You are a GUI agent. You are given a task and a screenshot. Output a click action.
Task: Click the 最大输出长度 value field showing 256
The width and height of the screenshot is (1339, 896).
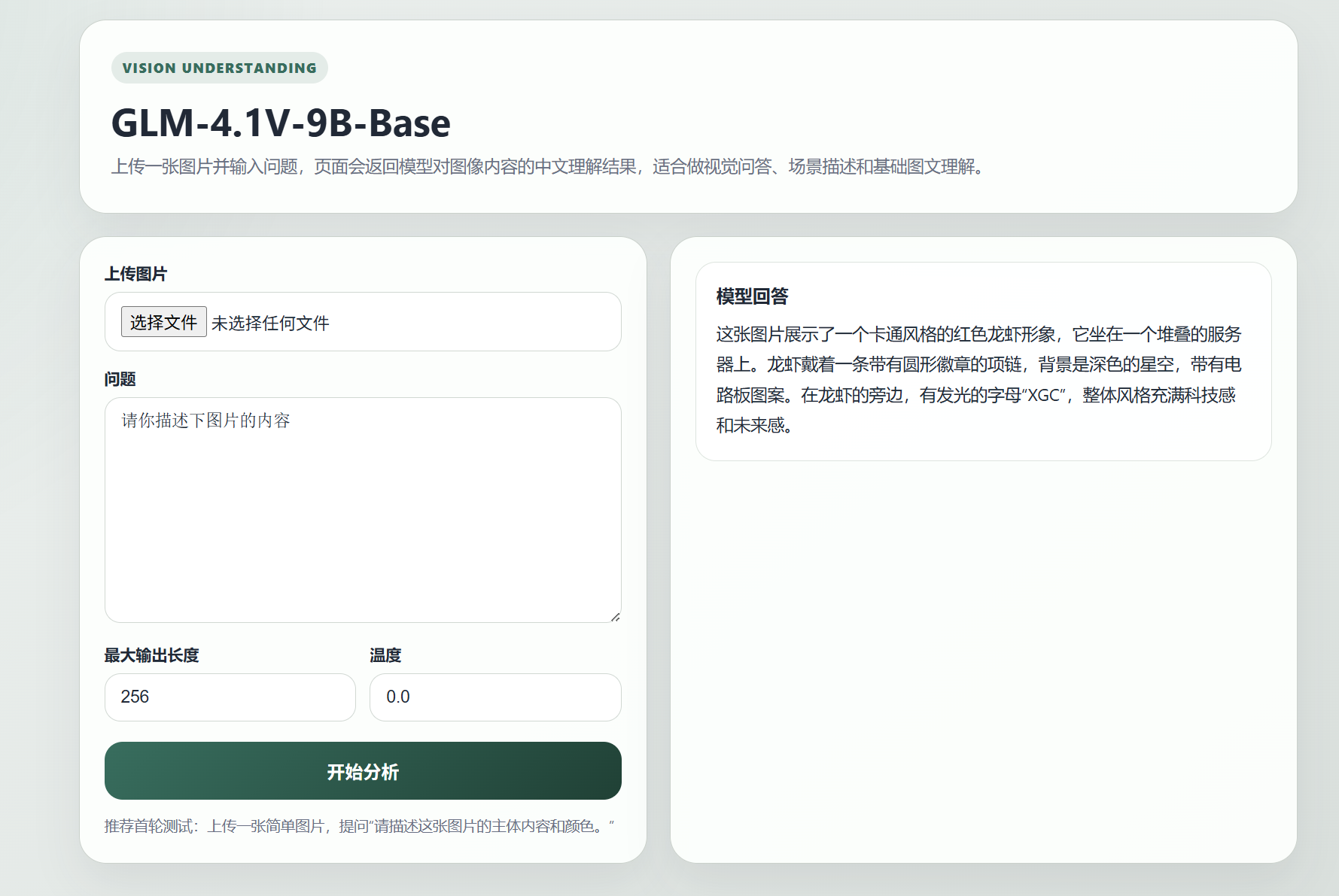point(230,697)
